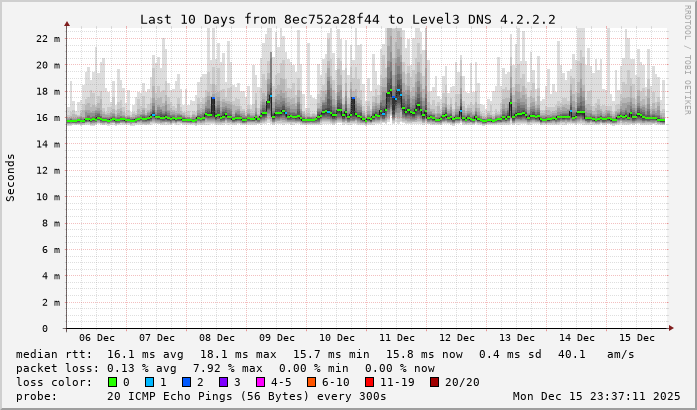
Task: Select the dark blue loss swatch for 2
Action: pos(187,382)
